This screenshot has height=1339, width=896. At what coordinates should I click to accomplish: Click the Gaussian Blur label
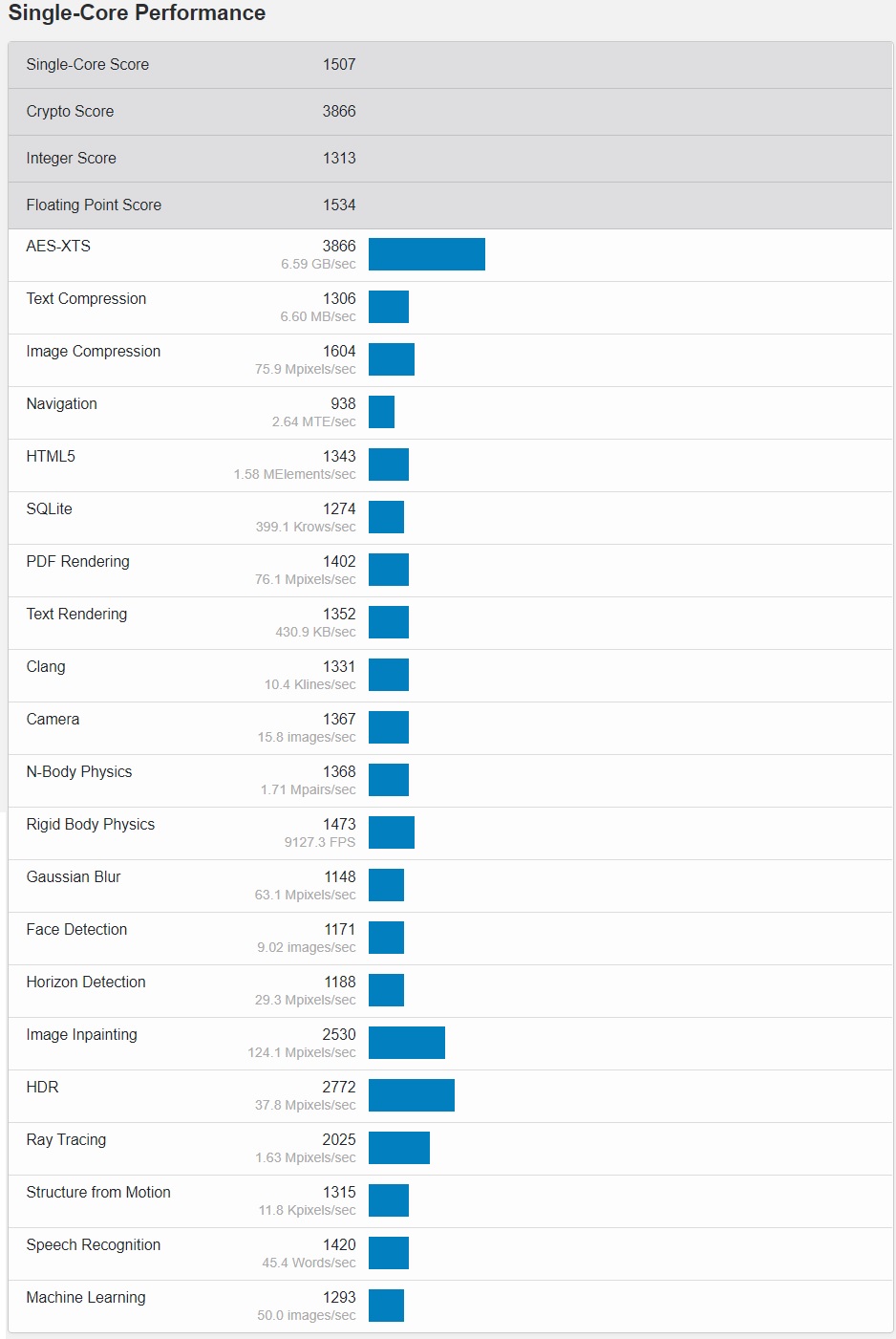click(74, 877)
